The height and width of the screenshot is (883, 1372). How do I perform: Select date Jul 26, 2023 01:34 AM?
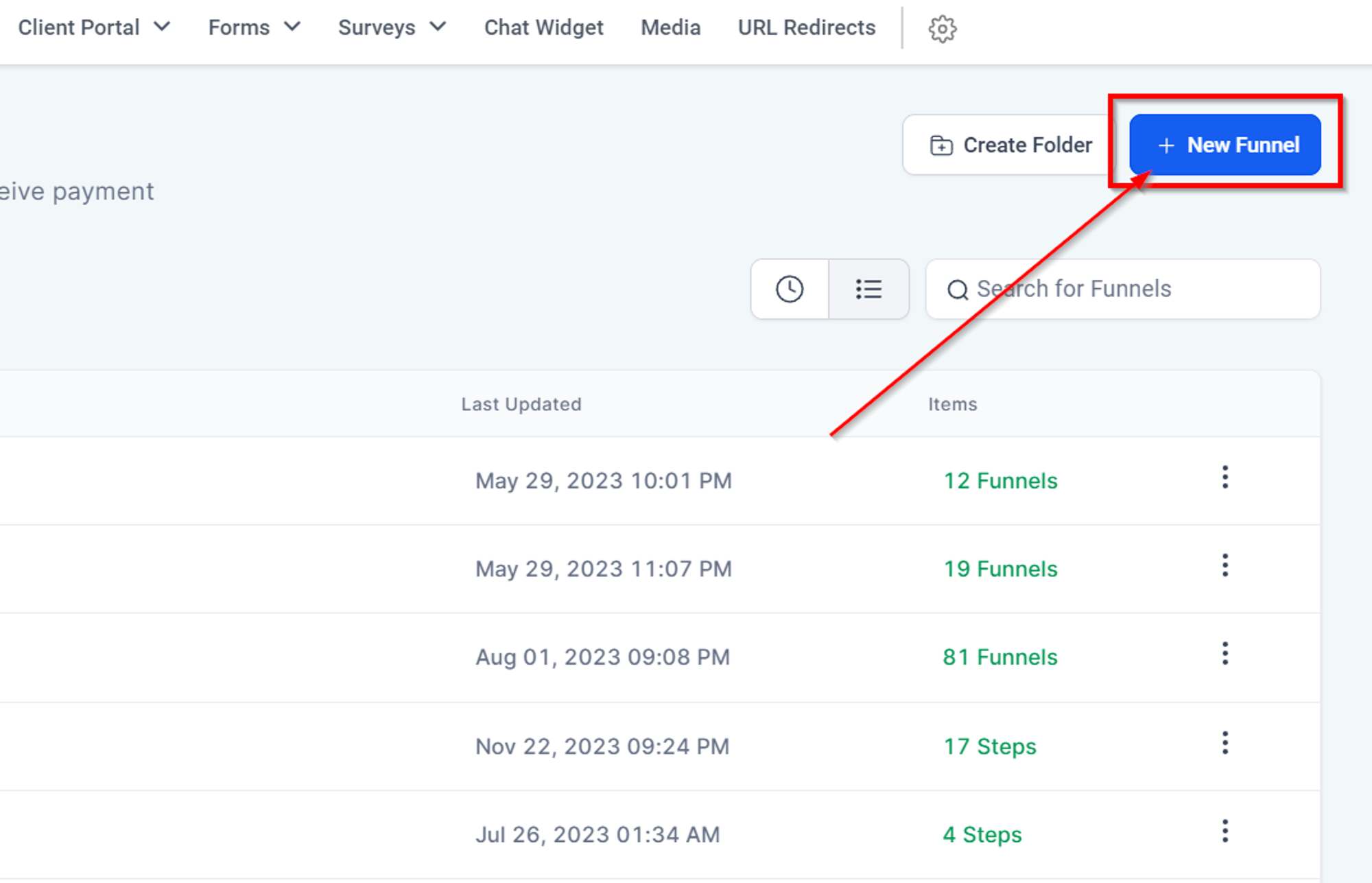(x=598, y=835)
